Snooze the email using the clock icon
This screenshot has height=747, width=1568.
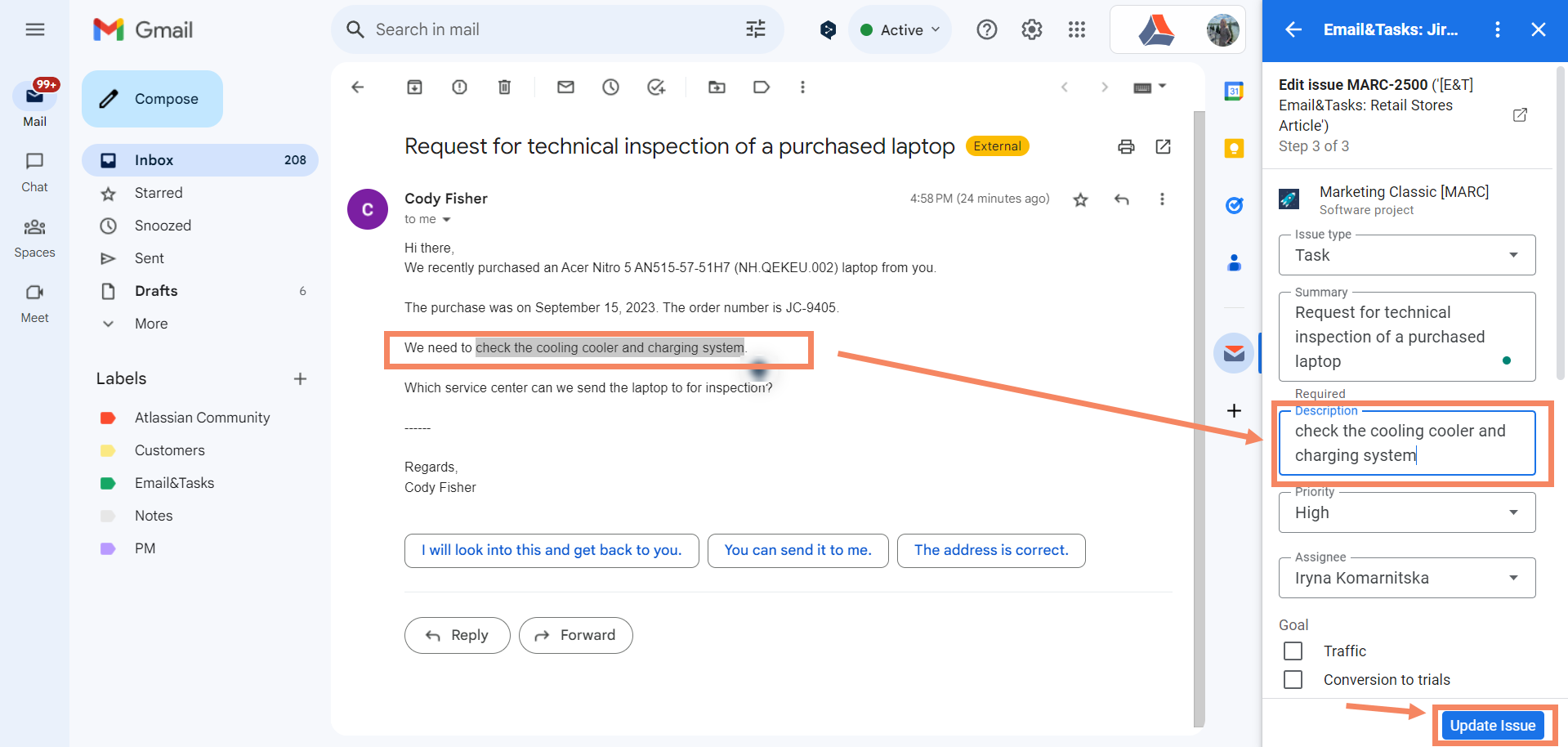tap(610, 87)
